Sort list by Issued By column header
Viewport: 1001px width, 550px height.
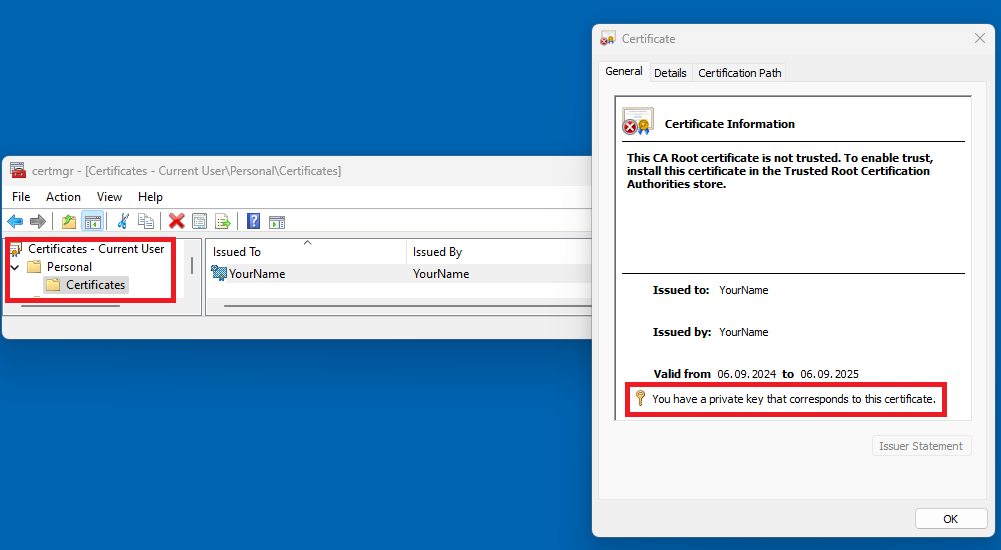(x=437, y=252)
